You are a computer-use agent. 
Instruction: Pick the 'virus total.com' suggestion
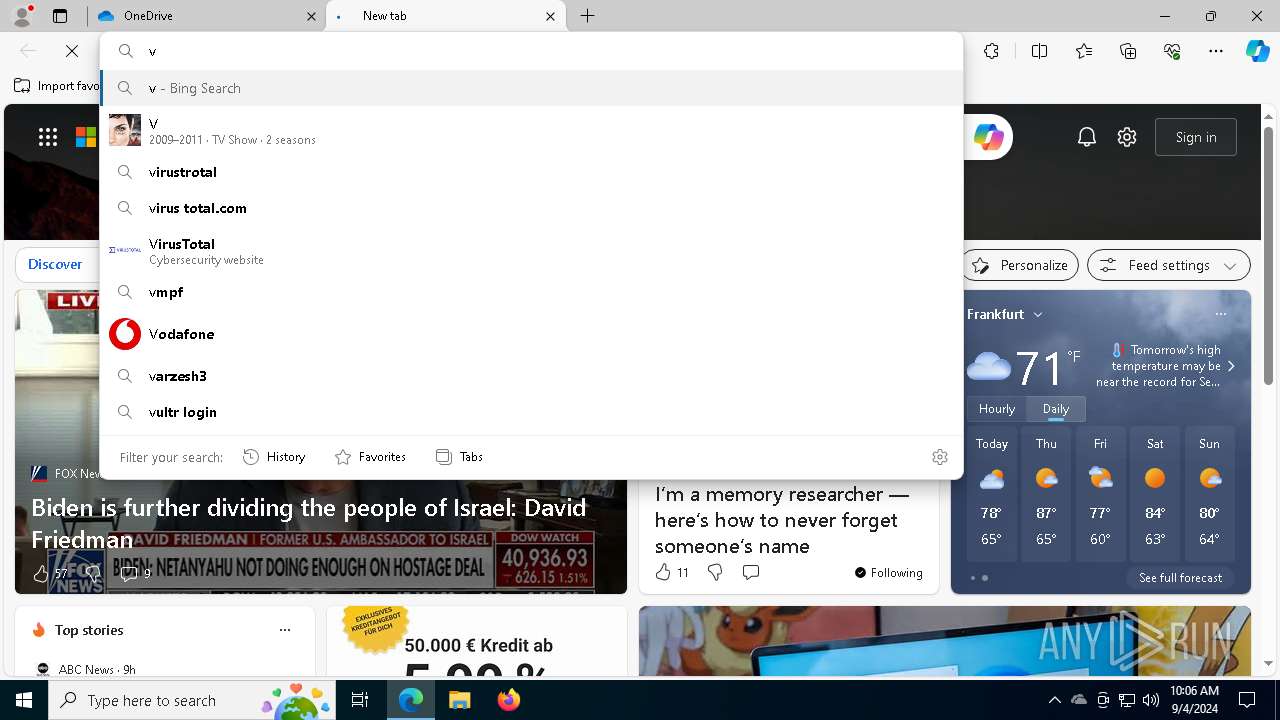pyautogui.click(x=532, y=208)
